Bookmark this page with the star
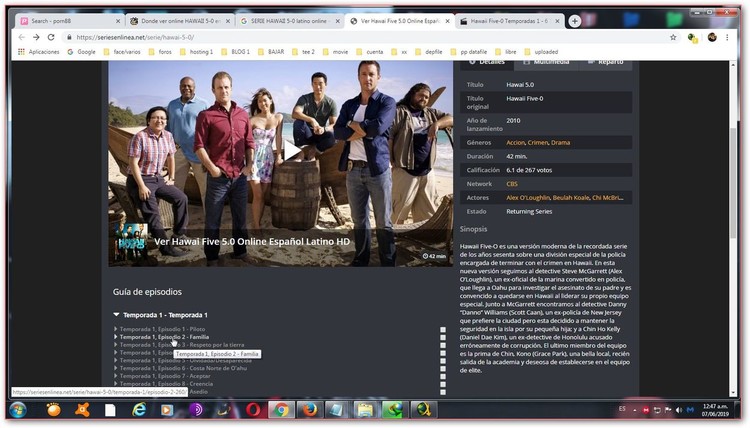 (x=673, y=37)
